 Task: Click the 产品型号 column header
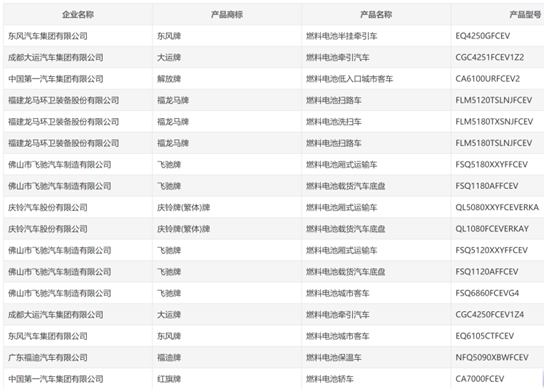(525, 14)
